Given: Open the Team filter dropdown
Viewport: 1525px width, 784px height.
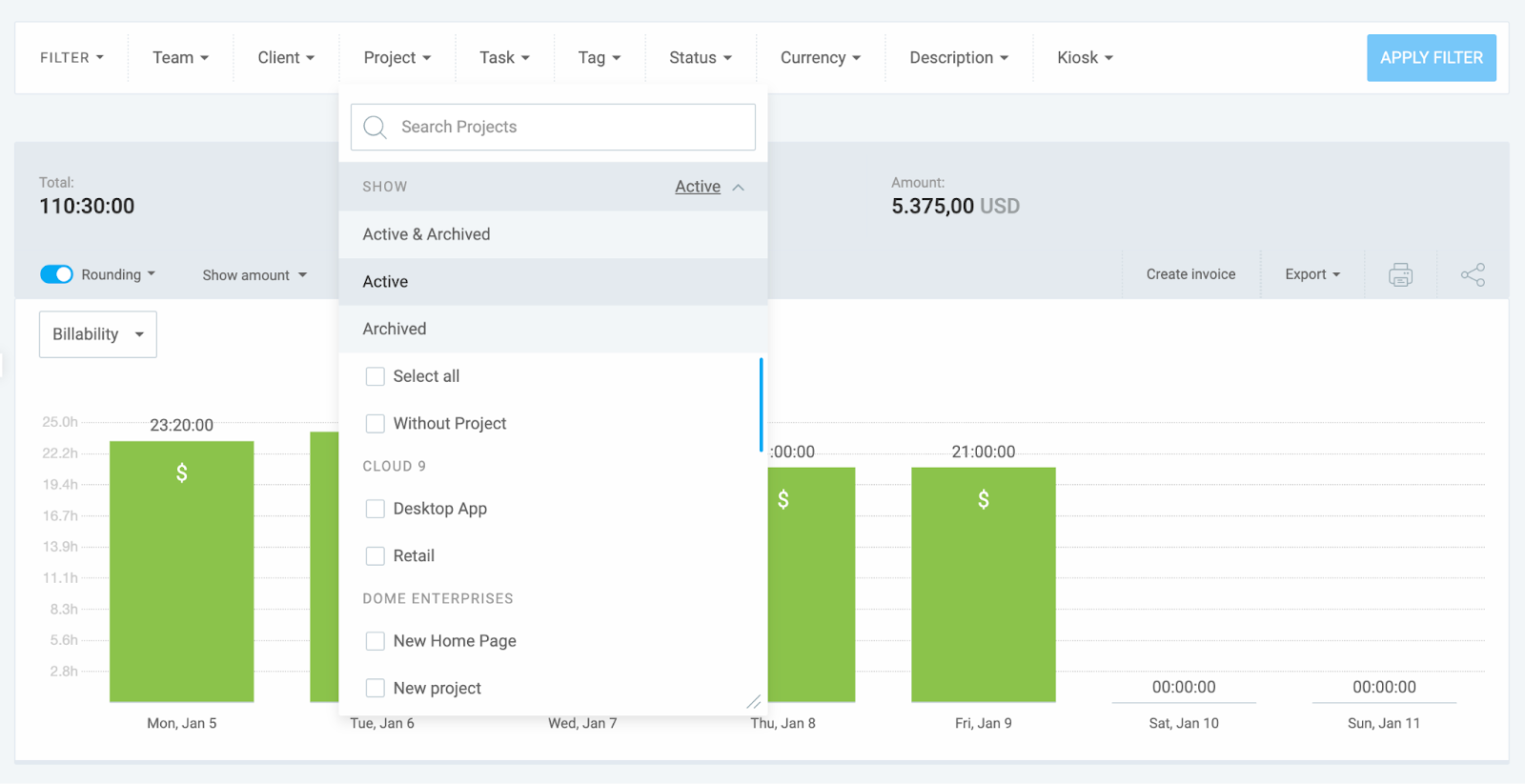Looking at the screenshot, I should tap(180, 58).
